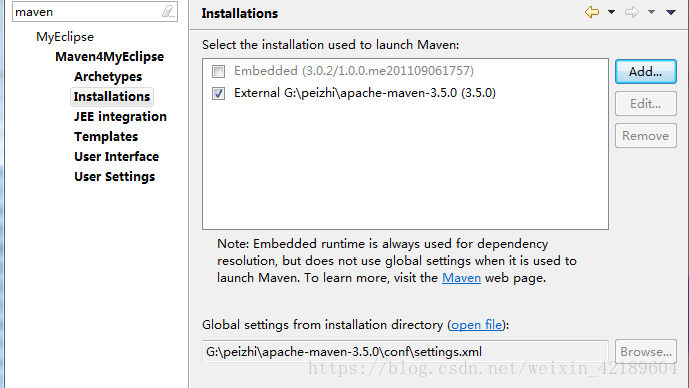Uncheck the External apache-maven-3.5.0 checkbox
This screenshot has height=388, width=689.
[x=218, y=93]
